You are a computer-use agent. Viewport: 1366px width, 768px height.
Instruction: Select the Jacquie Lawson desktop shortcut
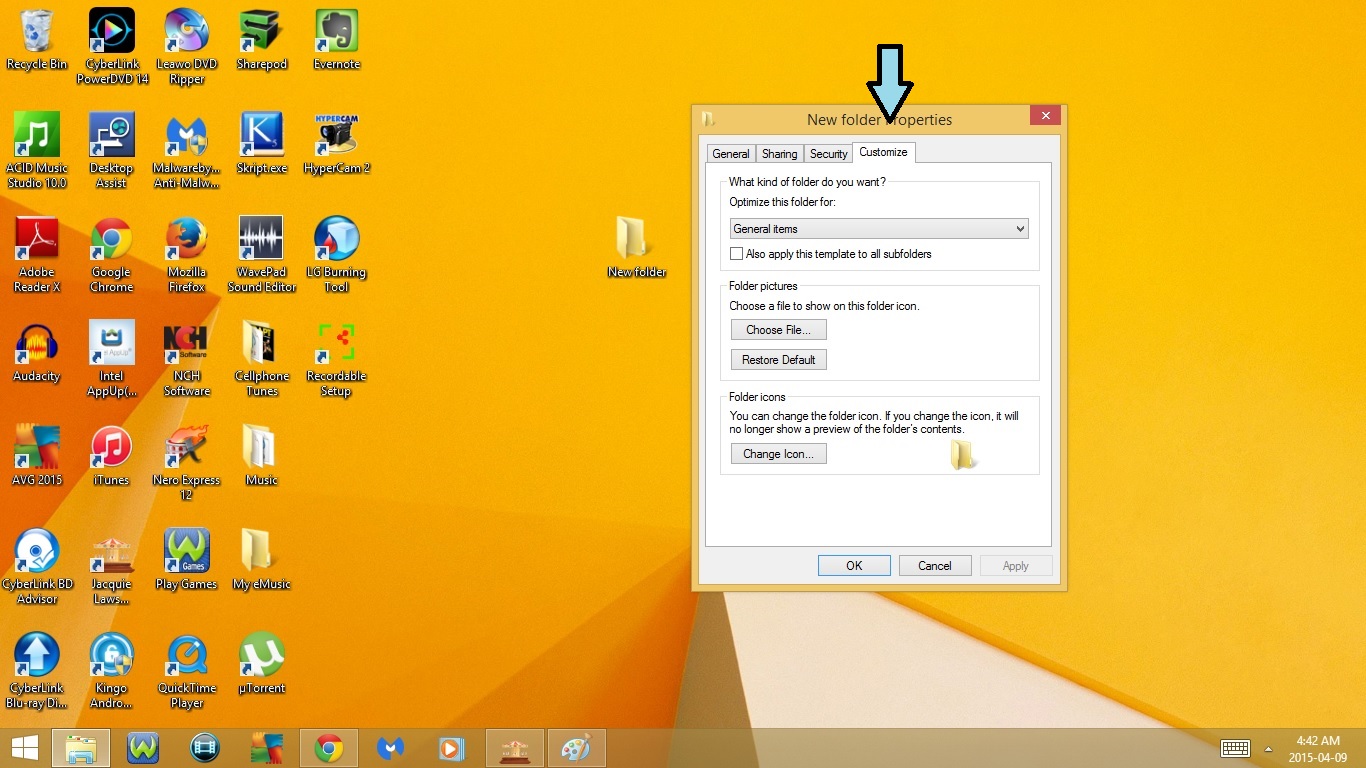pos(112,566)
